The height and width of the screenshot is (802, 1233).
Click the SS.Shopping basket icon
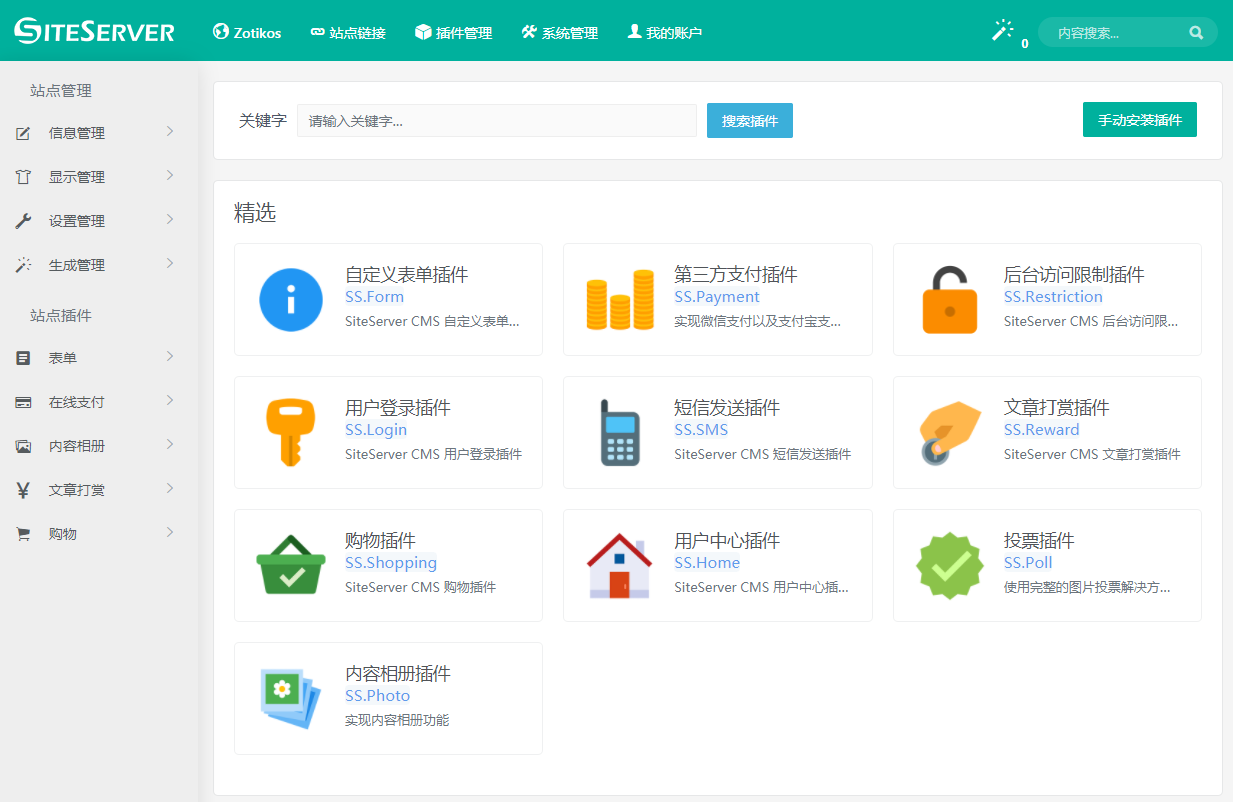pyautogui.click(x=291, y=565)
